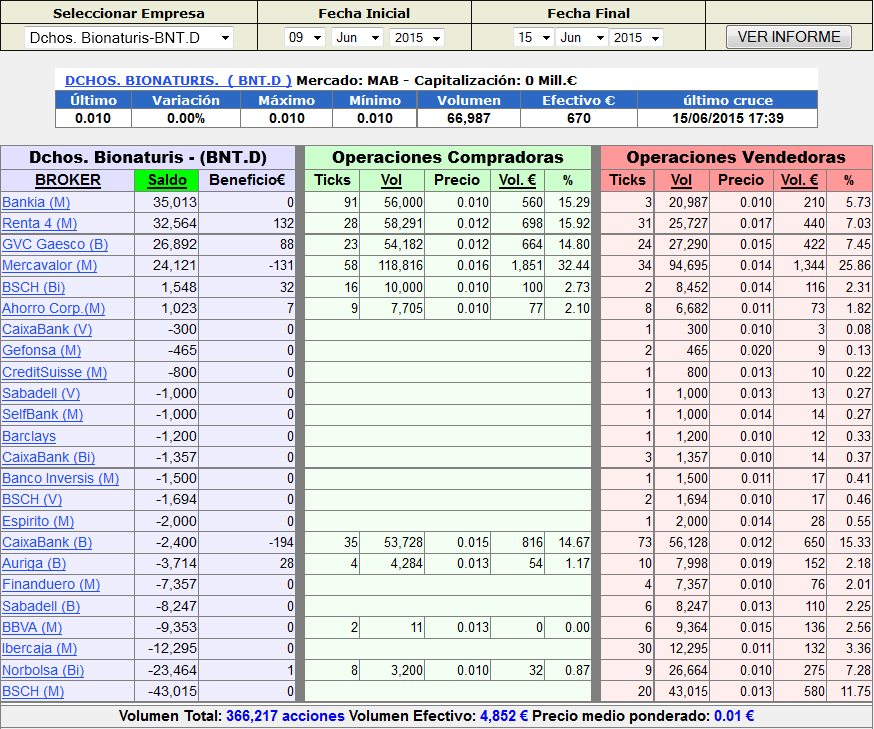The width and height of the screenshot is (874, 729).
Task: Open the Bankia (M) broker link
Action: click(36, 203)
